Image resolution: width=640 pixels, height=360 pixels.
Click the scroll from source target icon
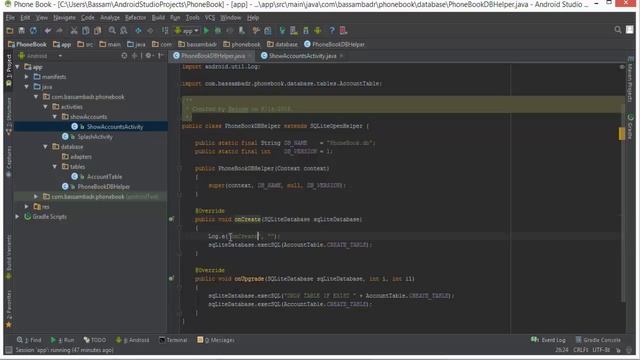coord(124,56)
